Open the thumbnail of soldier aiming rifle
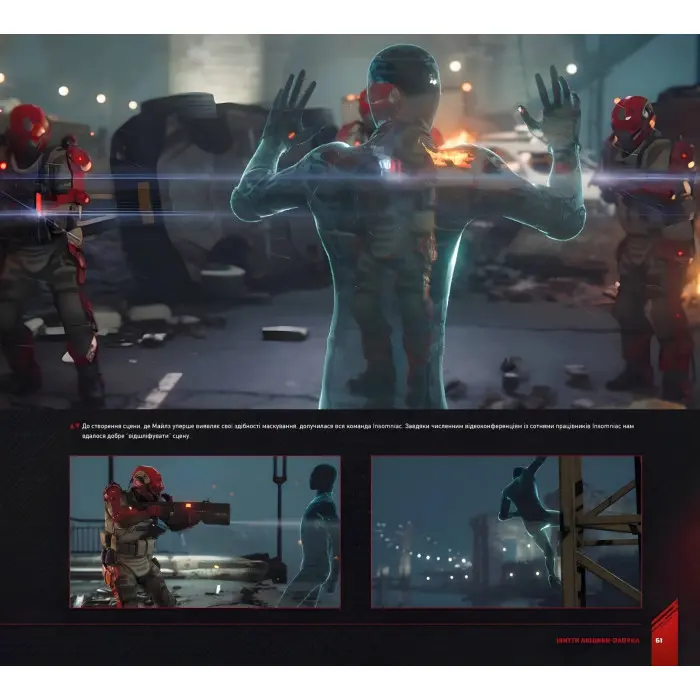The image size is (700, 700). coord(204,531)
